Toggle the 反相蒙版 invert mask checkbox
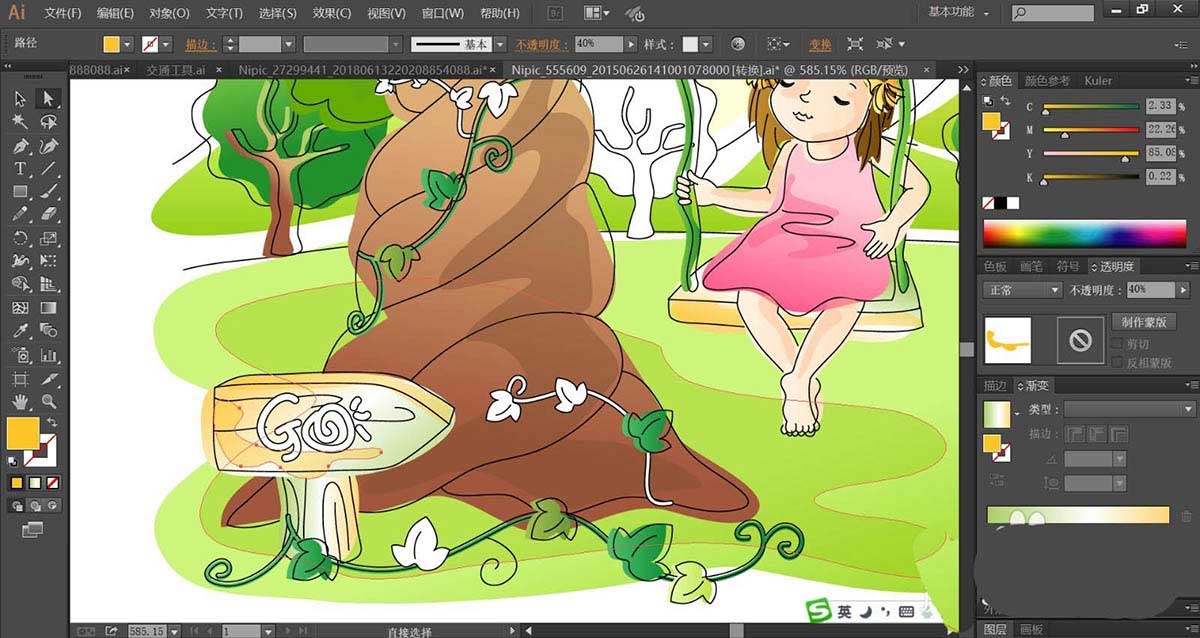The width and height of the screenshot is (1200, 638). click(1117, 363)
